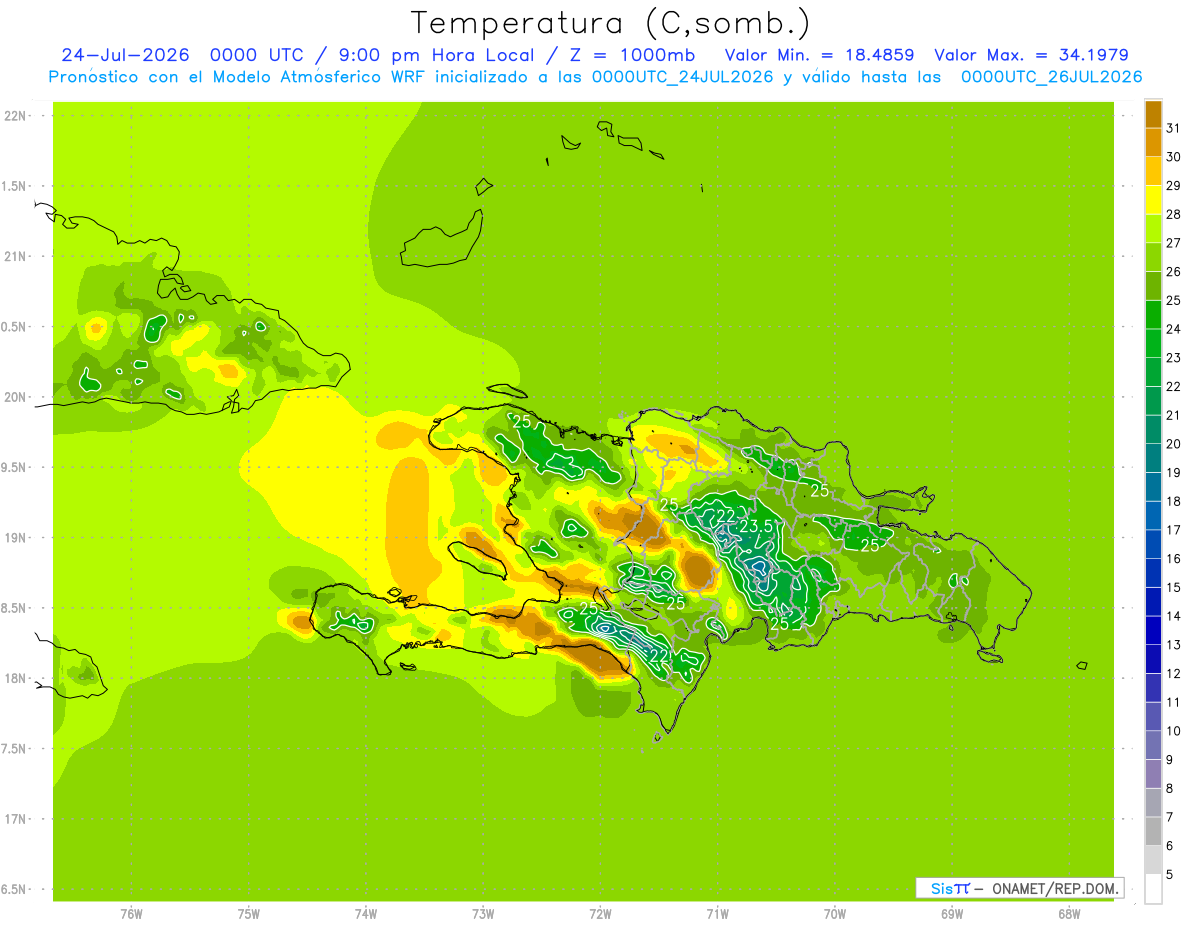Click the colorbar scale value '31'
Image resolution: width=1200 pixels, height=927 pixels.
pos(1174,128)
